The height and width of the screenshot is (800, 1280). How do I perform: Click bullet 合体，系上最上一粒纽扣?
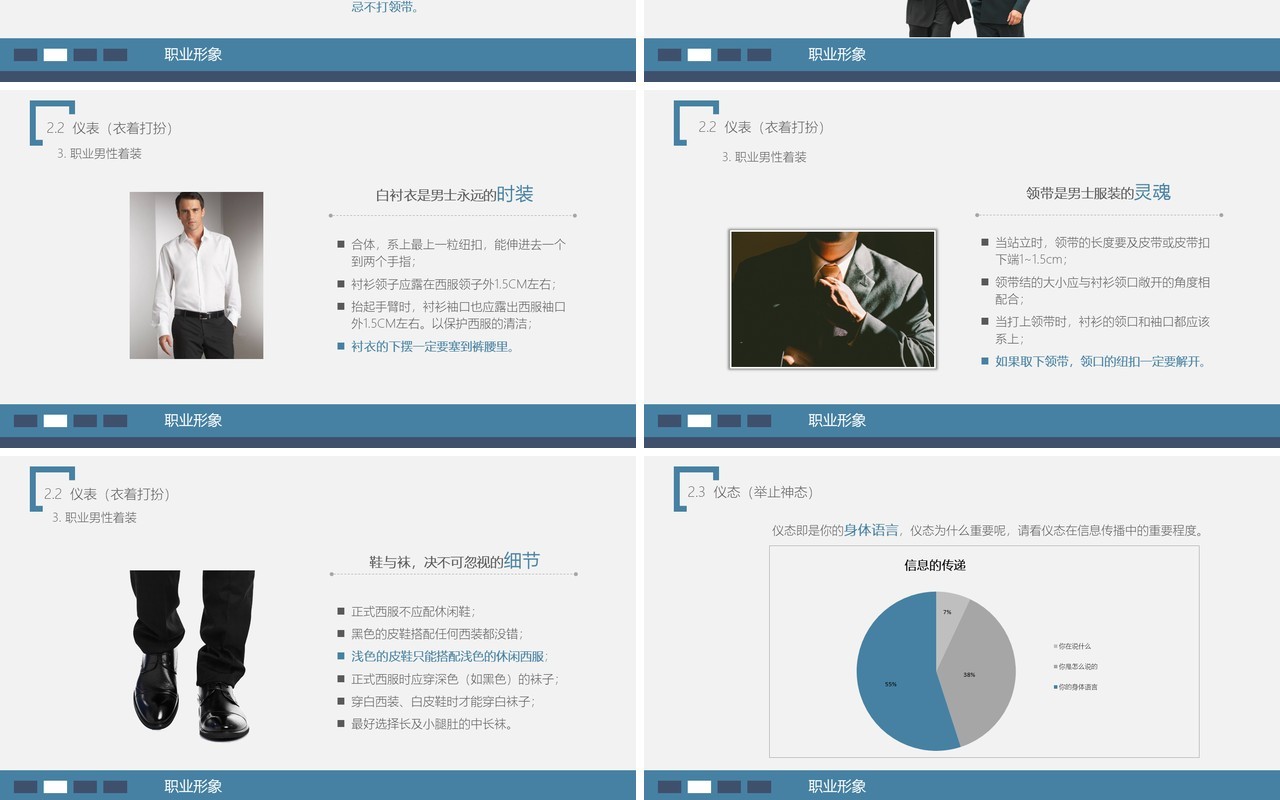pos(452,252)
